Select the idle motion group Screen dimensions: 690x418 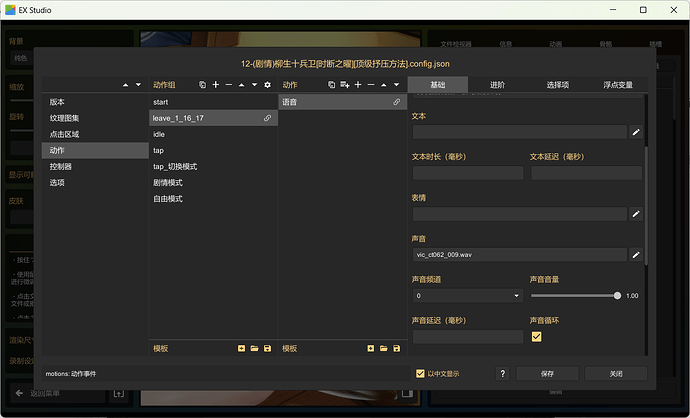(x=213, y=134)
